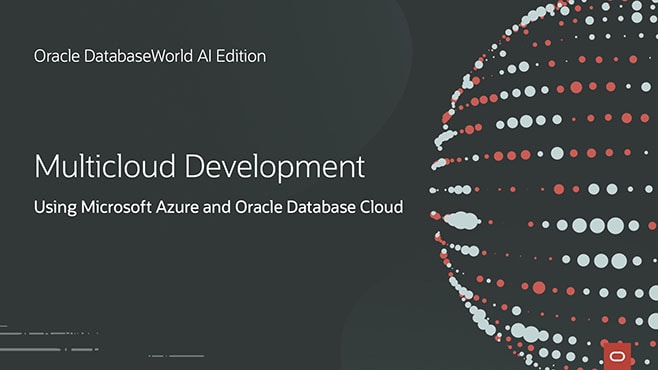The width and height of the screenshot is (658, 370).
Task: Click the 'Oracle DatabaseWorld AI Edition' heading
Action: pyautogui.click(x=150, y=56)
